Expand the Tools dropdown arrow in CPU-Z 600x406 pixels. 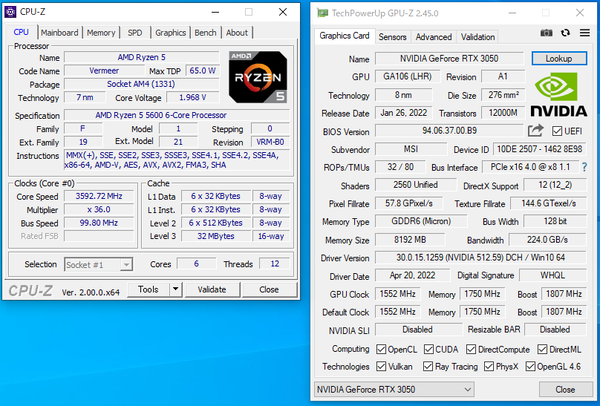[175, 289]
